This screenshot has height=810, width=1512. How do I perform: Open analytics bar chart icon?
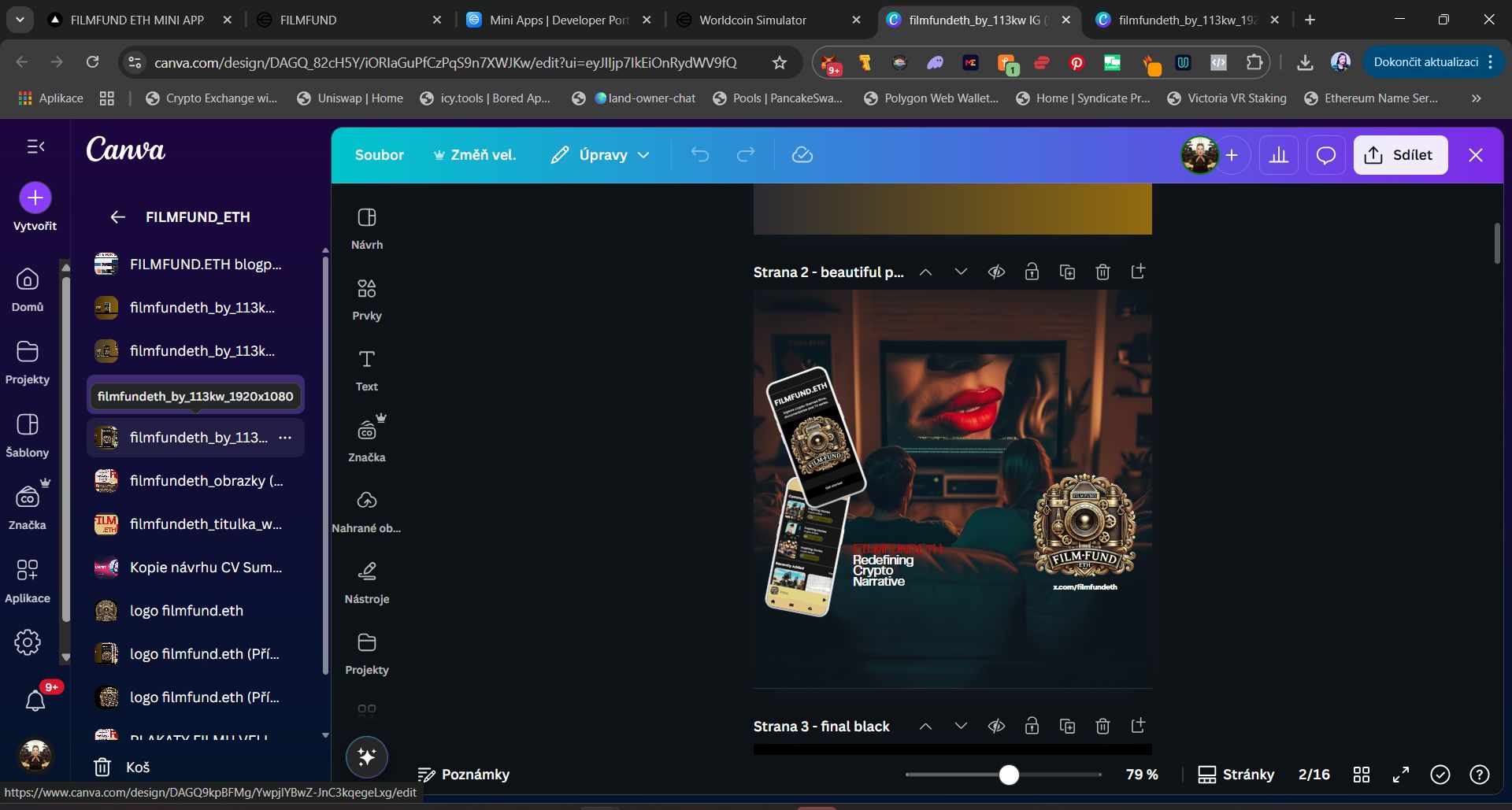click(1279, 155)
